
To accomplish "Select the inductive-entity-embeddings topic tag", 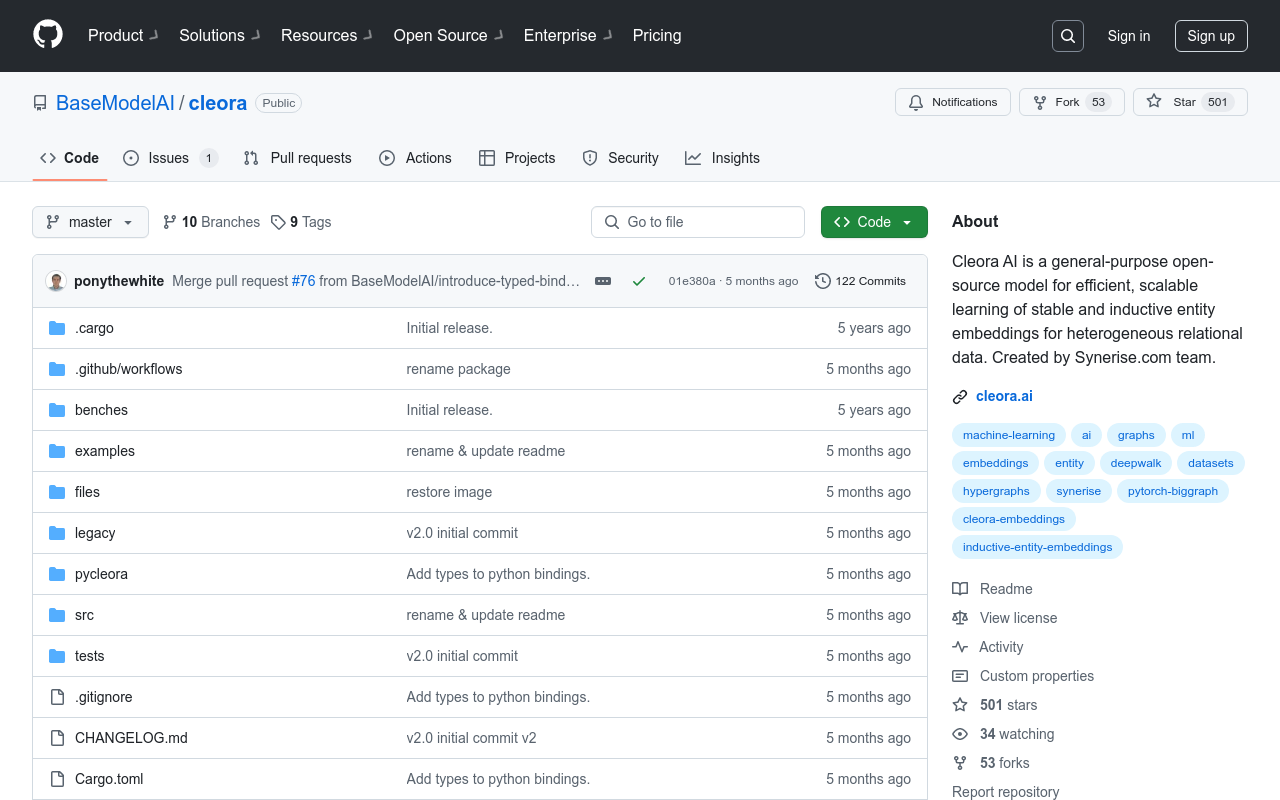I will coord(1038,547).
